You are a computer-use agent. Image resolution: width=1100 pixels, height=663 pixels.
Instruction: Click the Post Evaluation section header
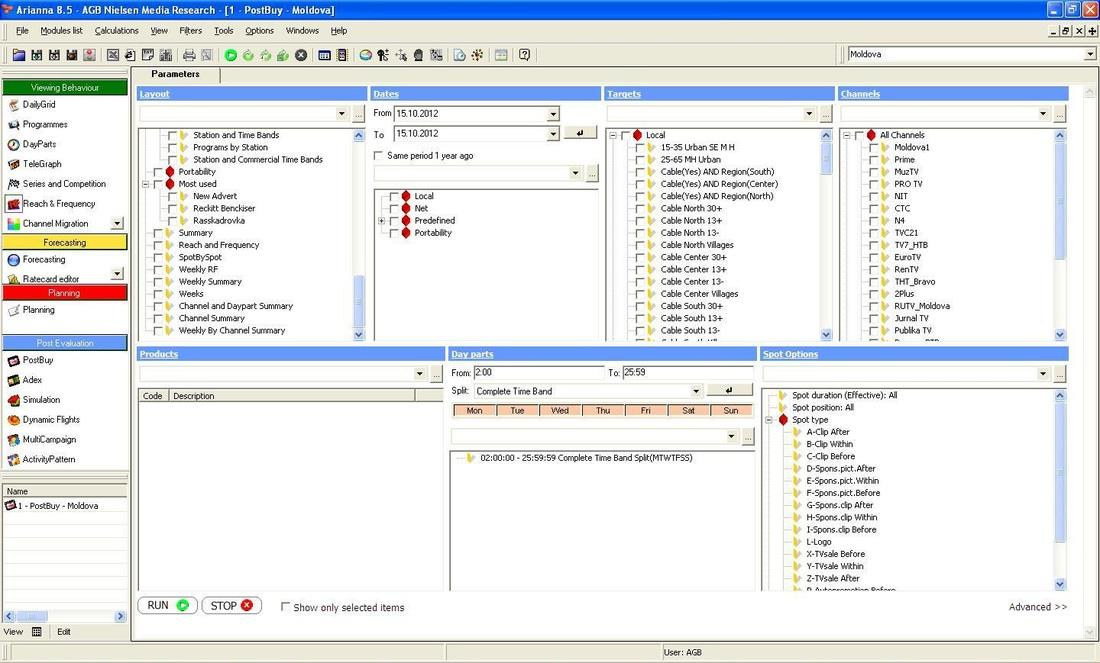pyautogui.click(x=65, y=343)
